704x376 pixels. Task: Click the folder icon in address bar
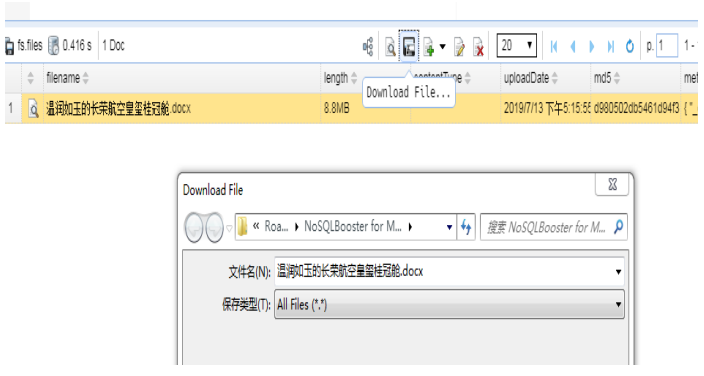point(242,226)
